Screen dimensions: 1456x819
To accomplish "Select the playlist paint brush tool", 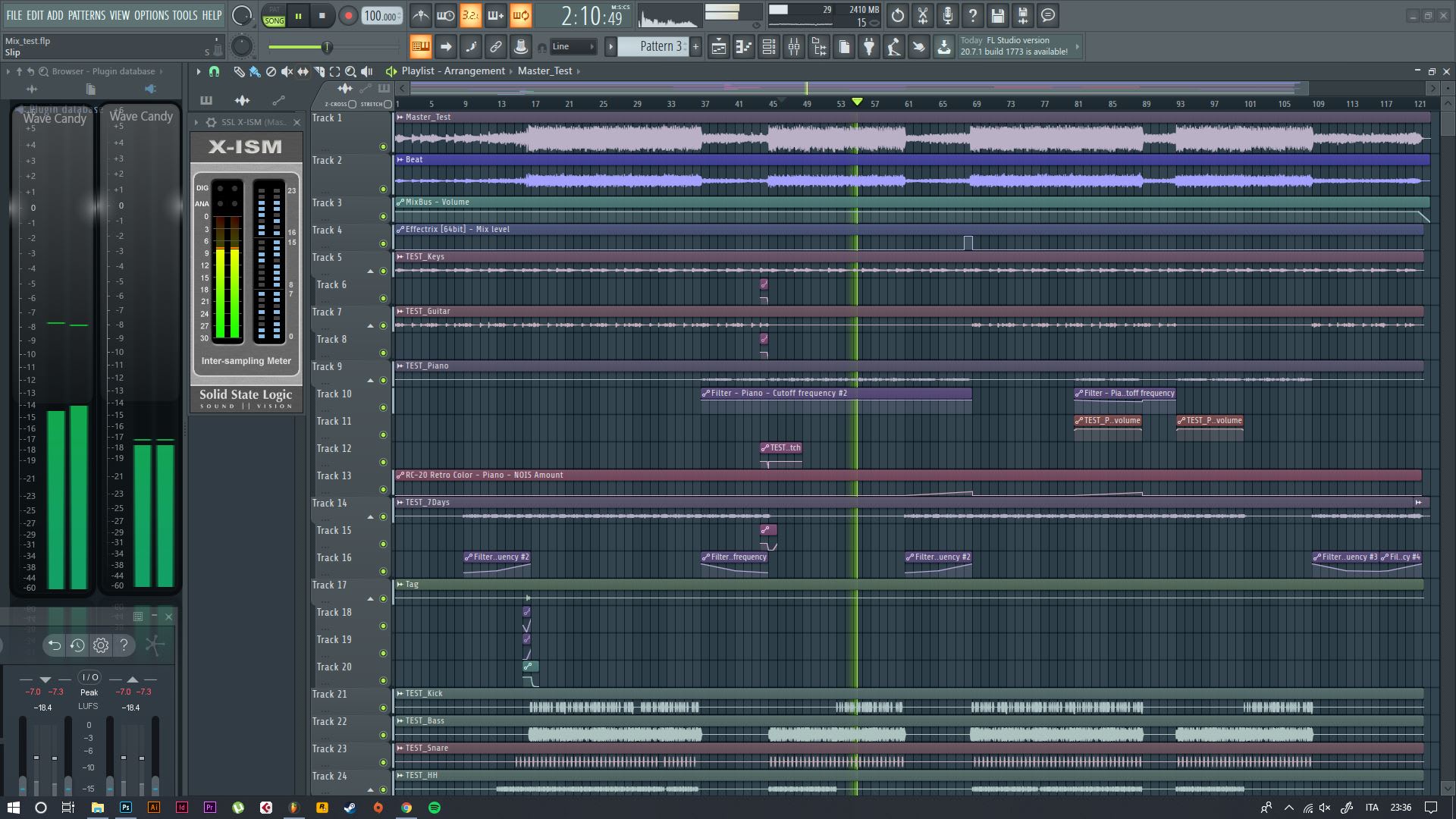I will coord(255,71).
